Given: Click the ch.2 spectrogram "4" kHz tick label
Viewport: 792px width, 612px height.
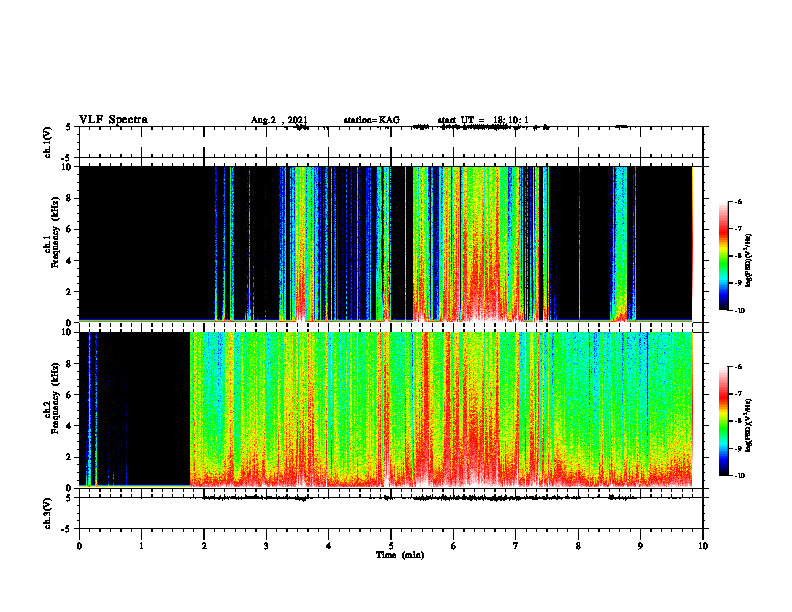Looking at the screenshot, I should coord(70,426).
